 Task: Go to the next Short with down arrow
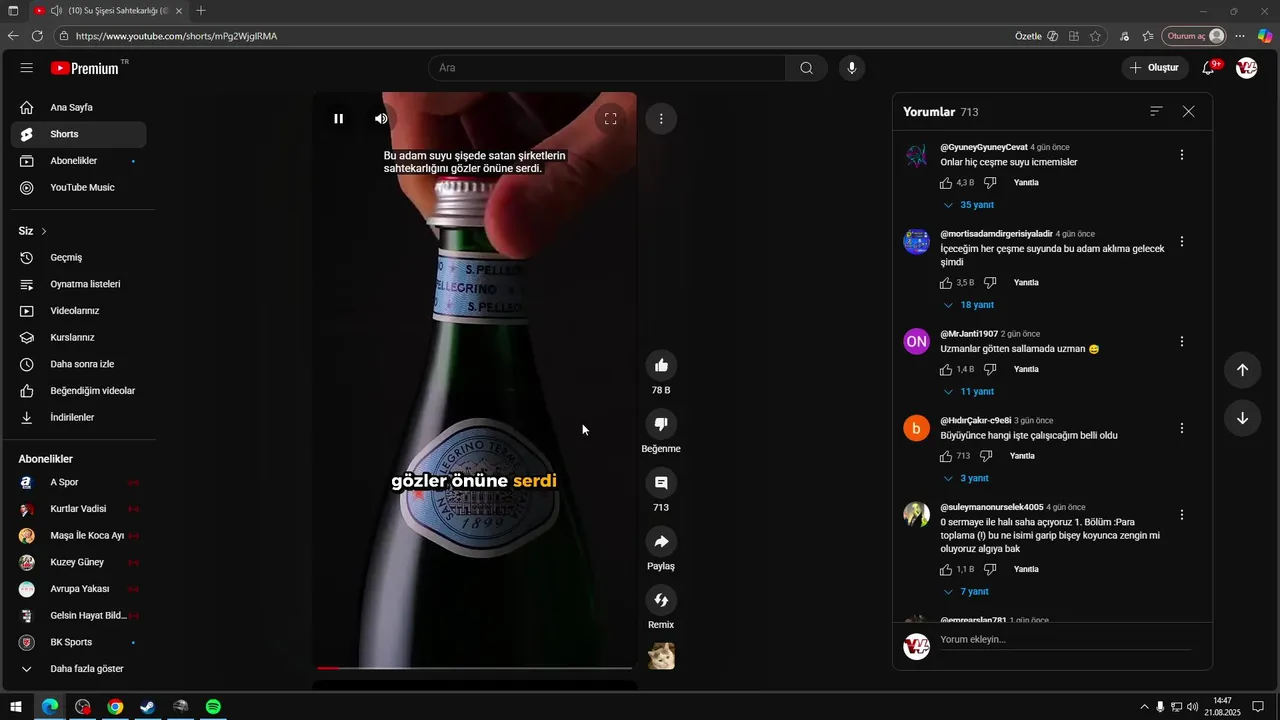tap(1242, 418)
